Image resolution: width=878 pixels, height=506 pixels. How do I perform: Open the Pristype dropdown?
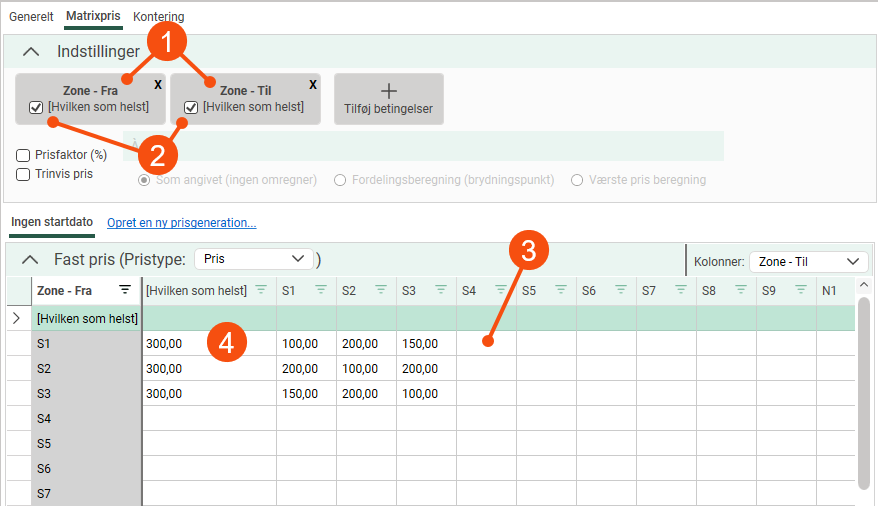[x=253, y=259]
